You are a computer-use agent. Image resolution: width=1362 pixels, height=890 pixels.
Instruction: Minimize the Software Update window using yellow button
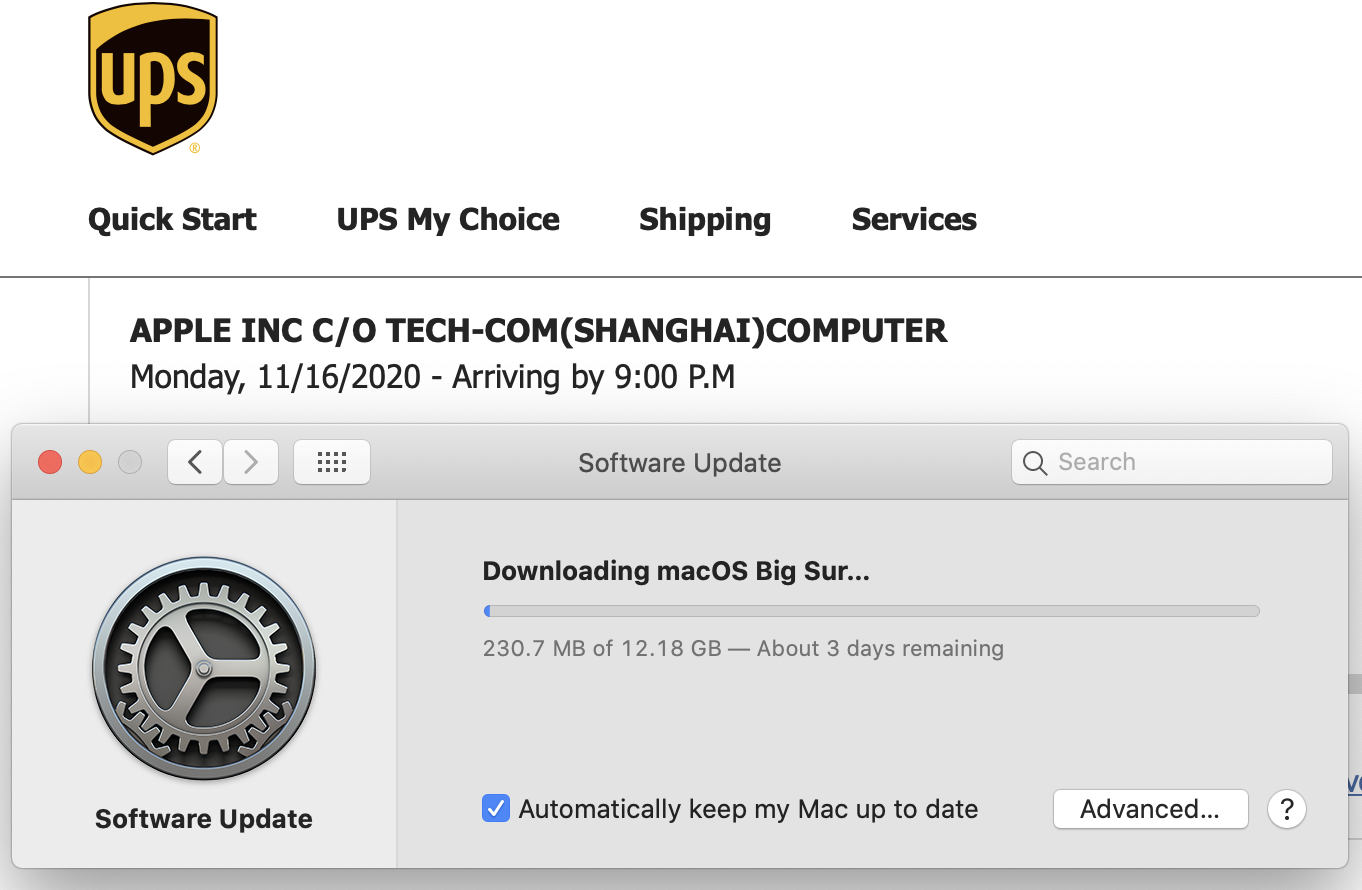pos(90,462)
